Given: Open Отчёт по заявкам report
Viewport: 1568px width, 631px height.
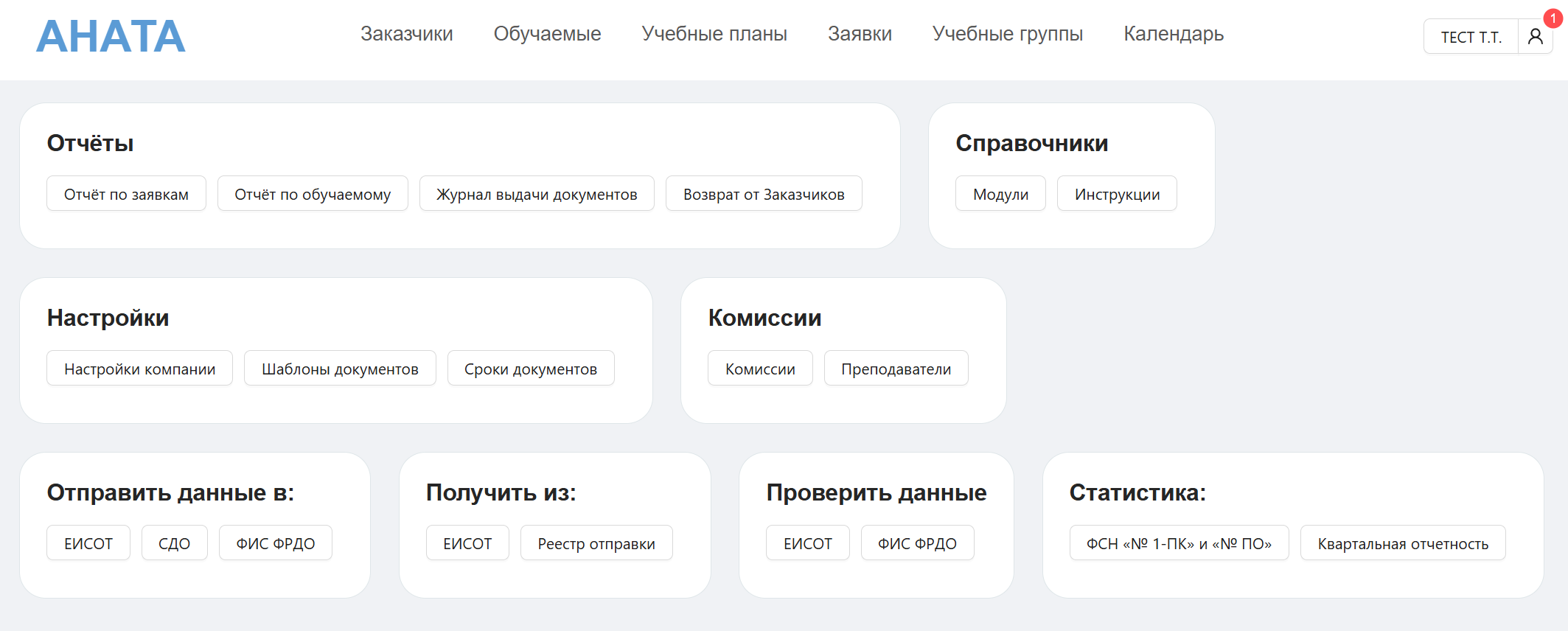Looking at the screenshot, I should click(126, 194).
